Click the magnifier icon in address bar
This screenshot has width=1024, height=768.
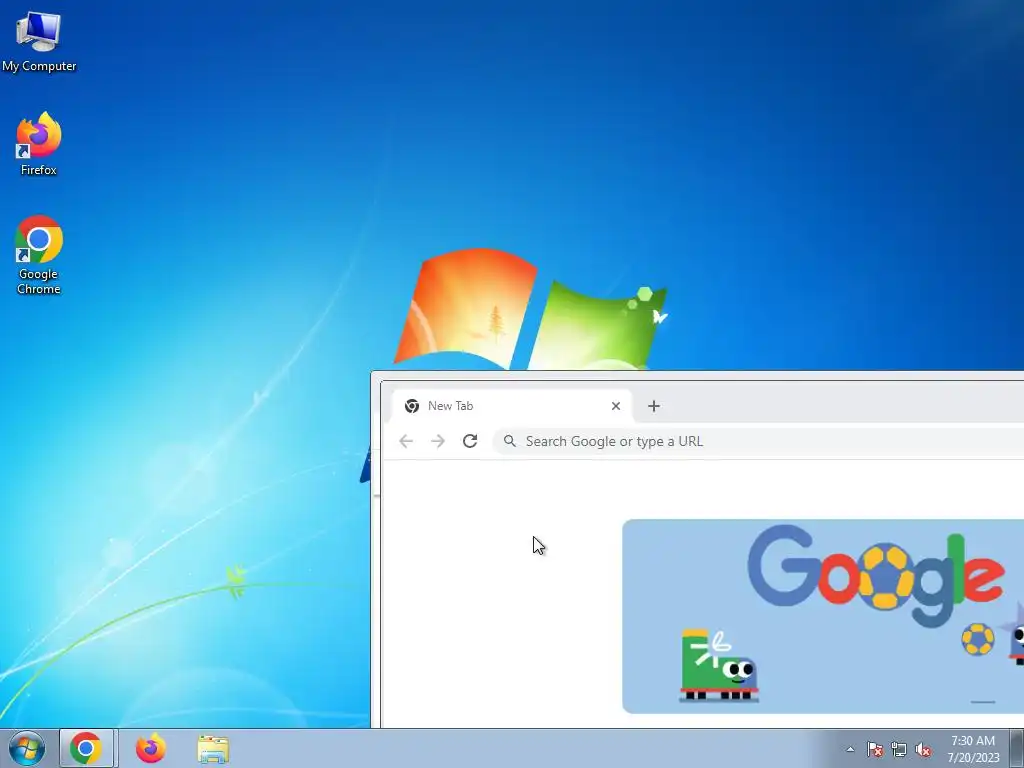[x=510, y=441]
